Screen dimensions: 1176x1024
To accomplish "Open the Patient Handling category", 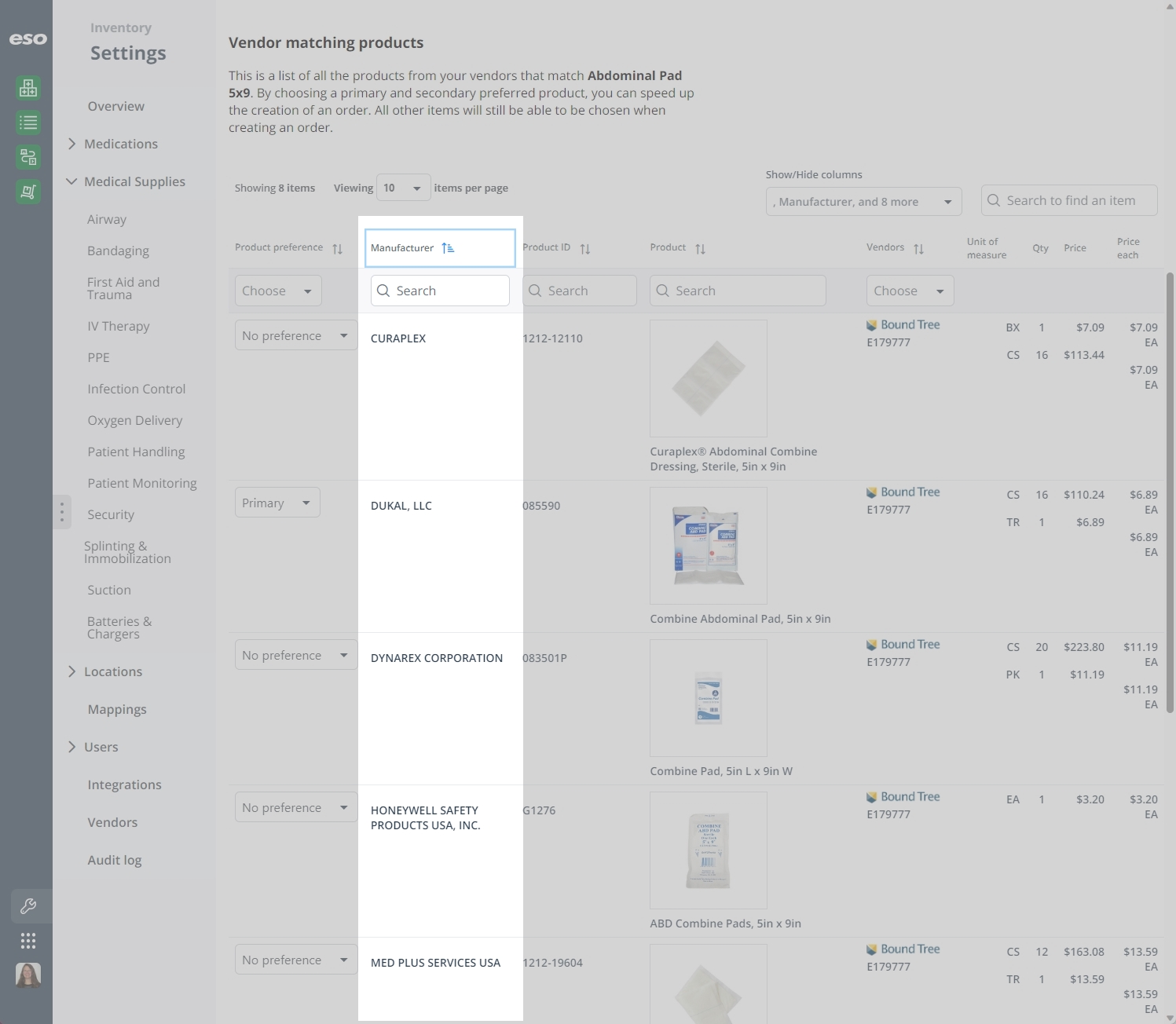I will pyautogui.click(x=137, y=452).
